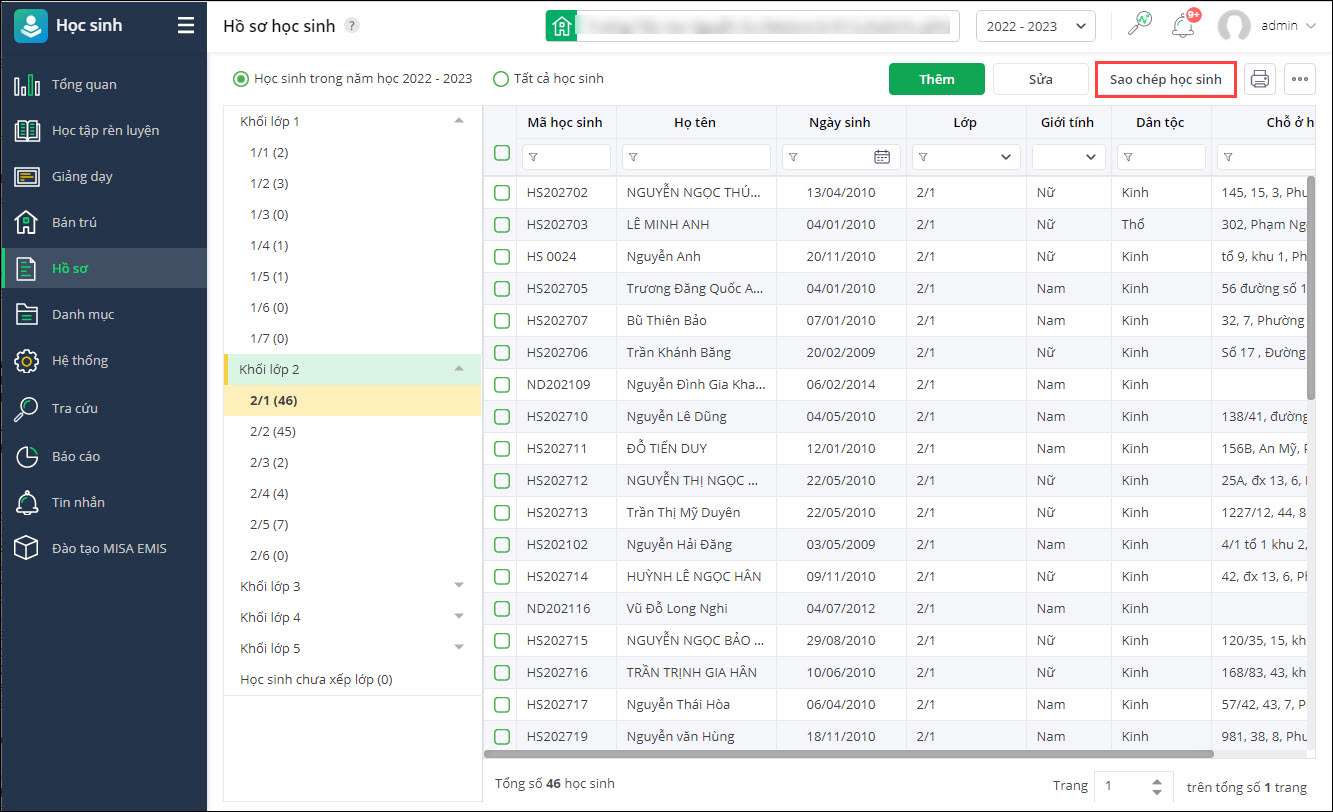Go to Báo cáo in the sidebar
The width and height of the screenshot is (1333, 812).
76,456
